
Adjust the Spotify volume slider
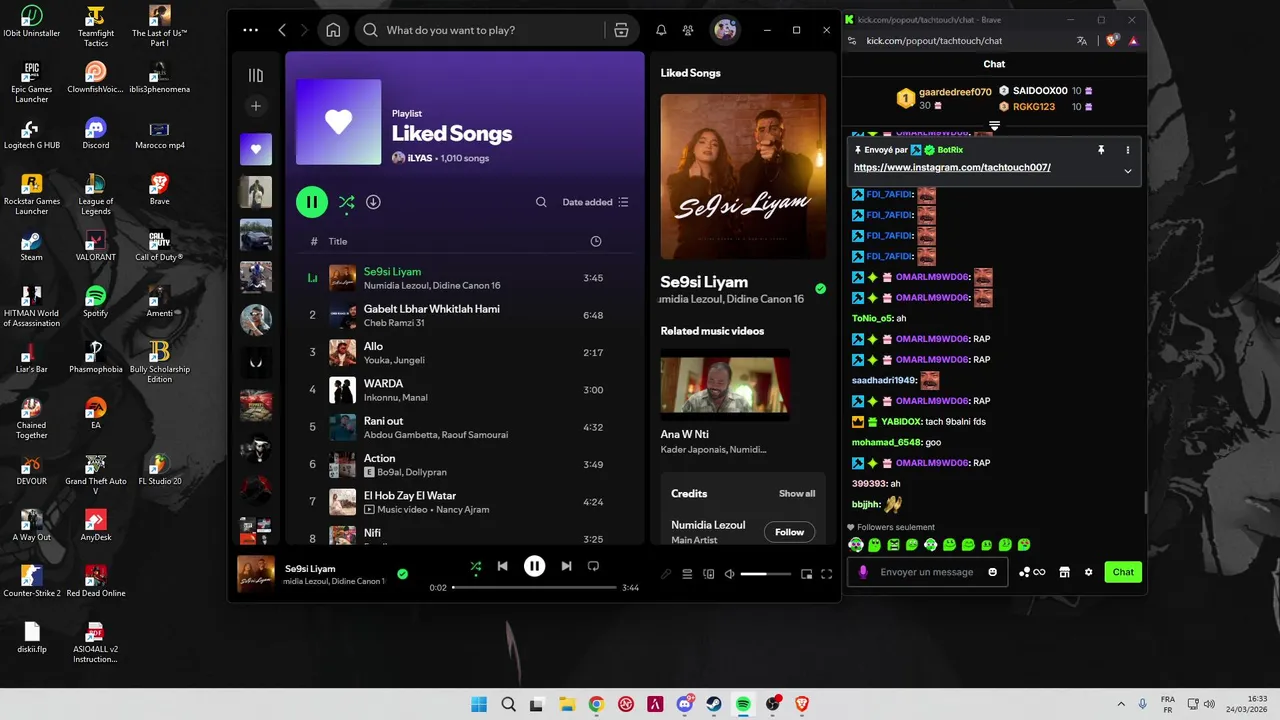766,574
